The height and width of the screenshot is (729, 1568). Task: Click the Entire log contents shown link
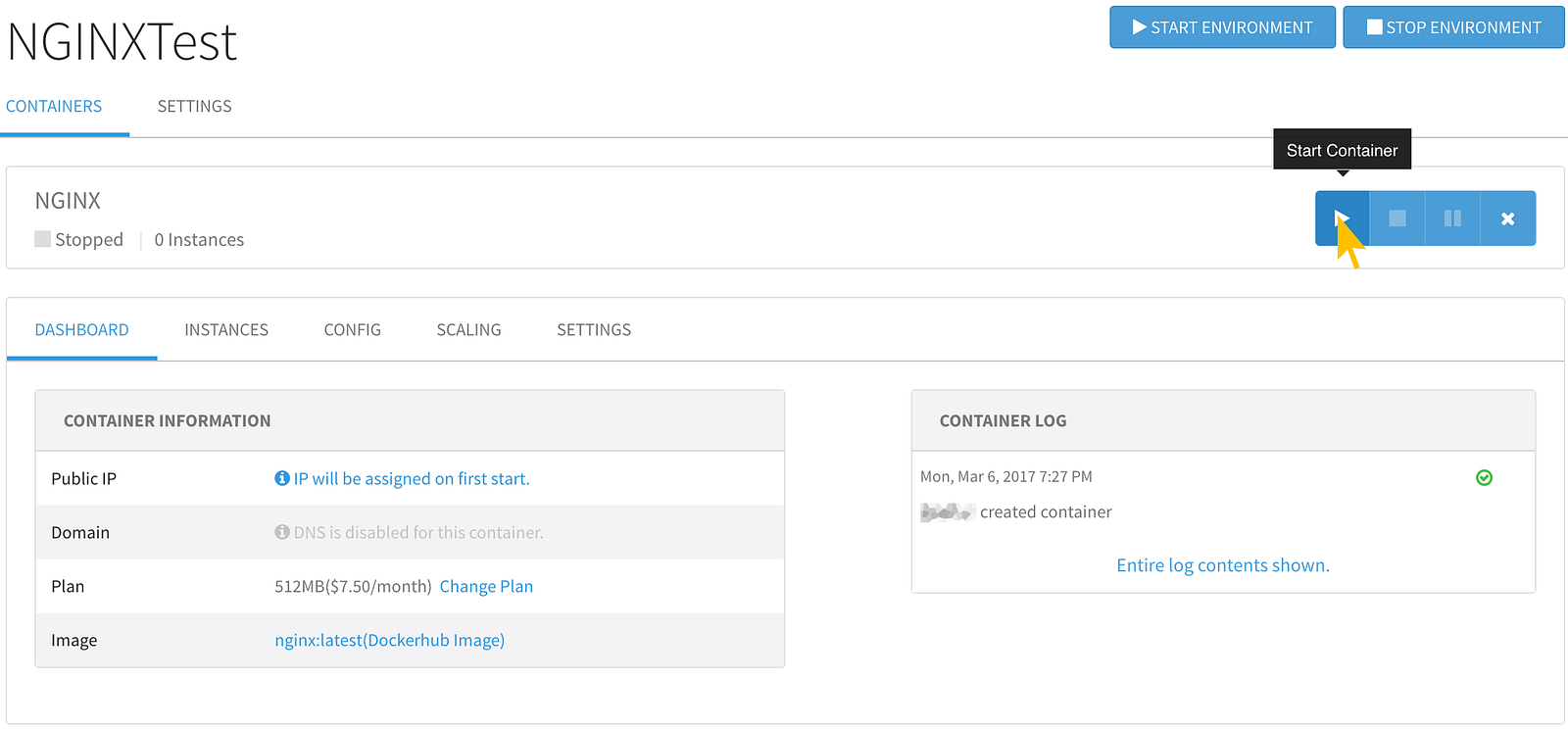click(1223, 565)
